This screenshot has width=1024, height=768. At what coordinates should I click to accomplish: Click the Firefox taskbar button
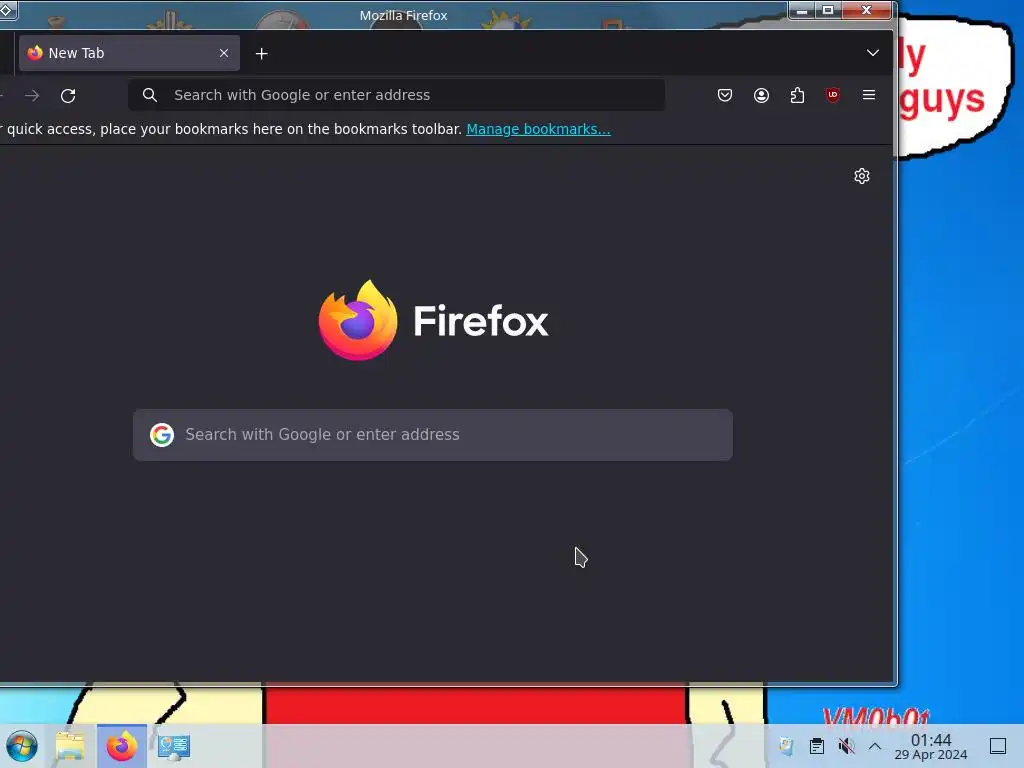pos(121,746)
